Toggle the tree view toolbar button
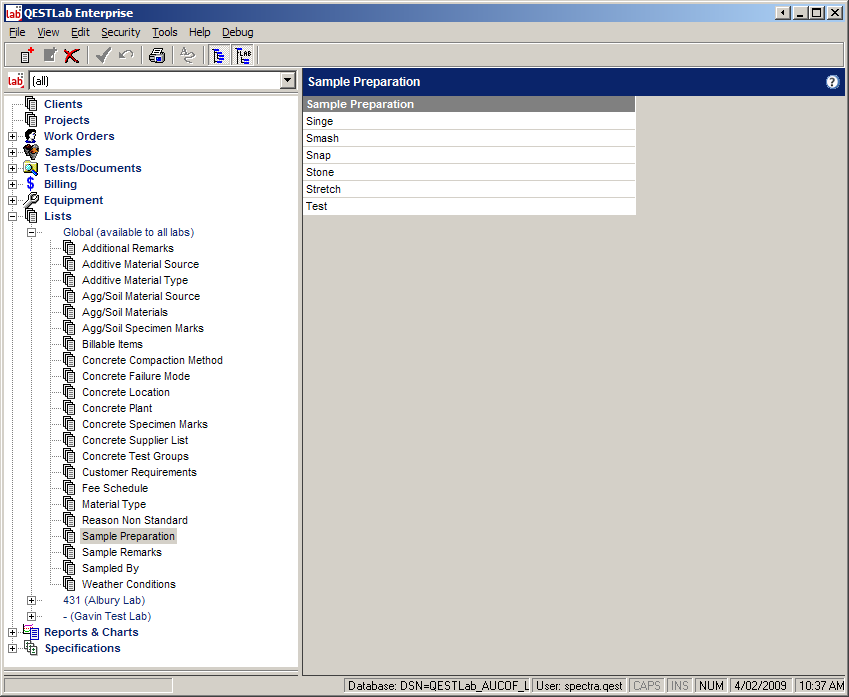Screen dimensions: 849x697 click(x=218, y=55)
